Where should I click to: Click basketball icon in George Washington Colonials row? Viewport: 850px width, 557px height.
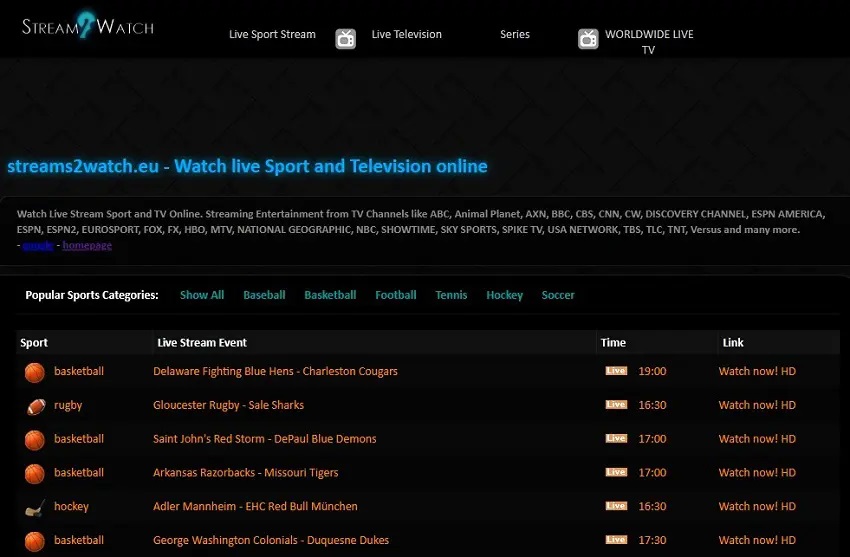pos(35,541)
